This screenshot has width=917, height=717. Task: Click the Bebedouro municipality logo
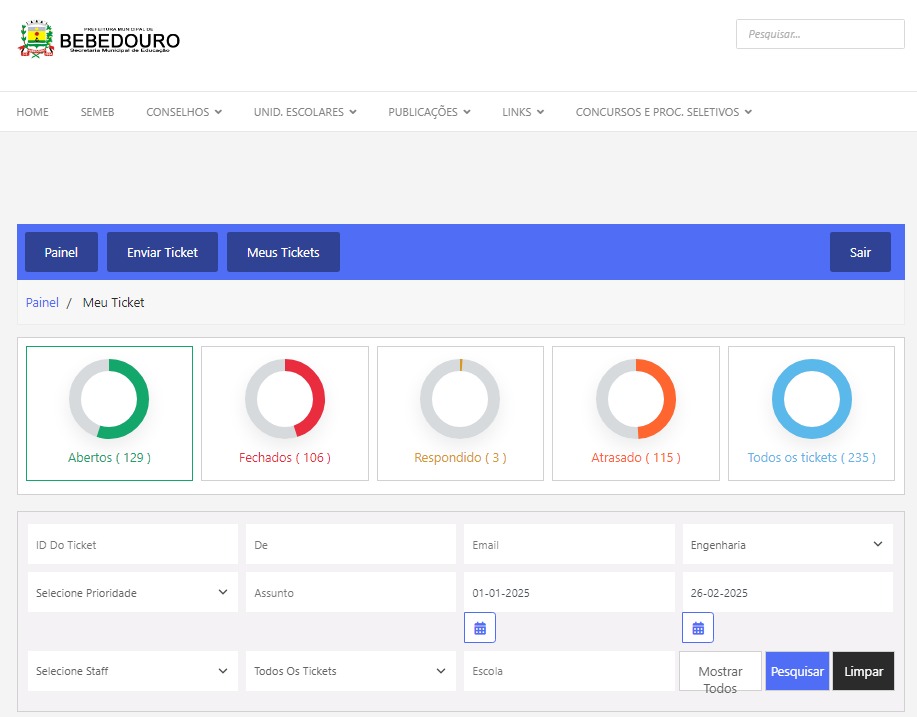pos(99,40)
